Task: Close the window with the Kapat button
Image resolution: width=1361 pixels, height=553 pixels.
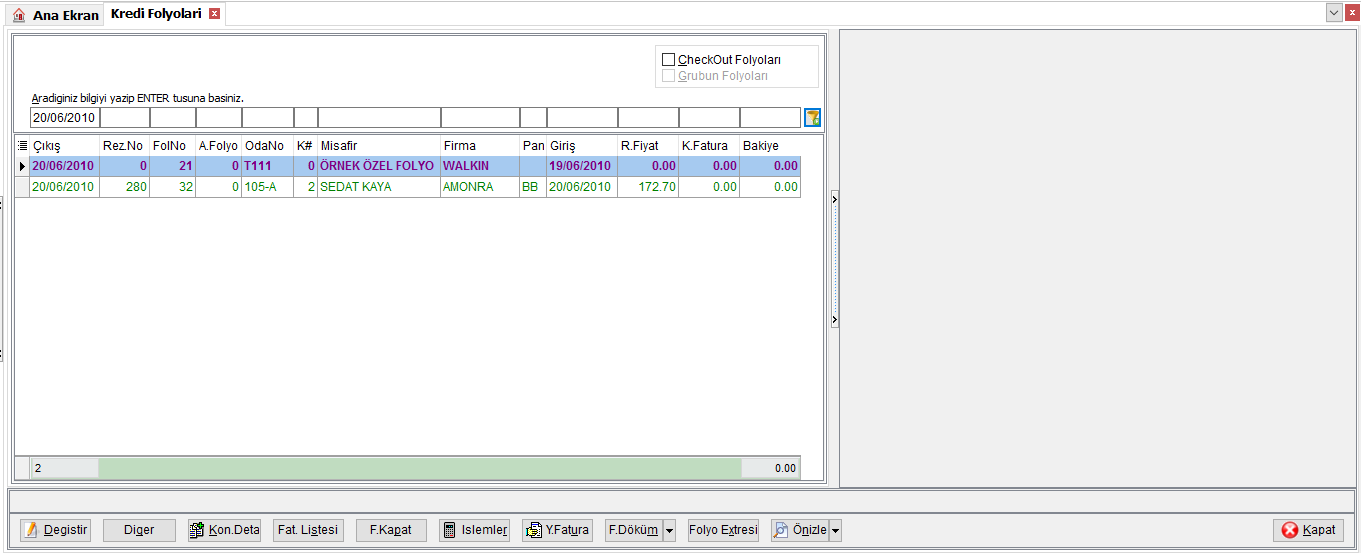Action: 1308,531
